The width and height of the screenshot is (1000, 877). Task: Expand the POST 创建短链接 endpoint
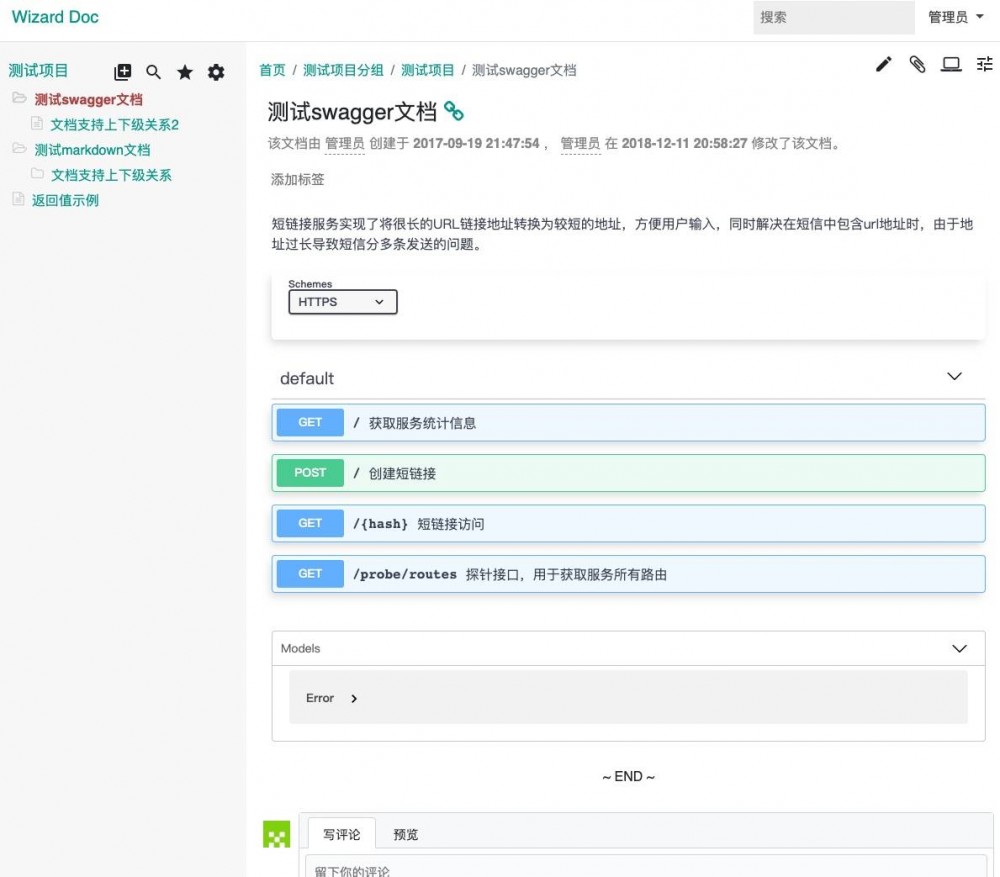coord(628,473)
